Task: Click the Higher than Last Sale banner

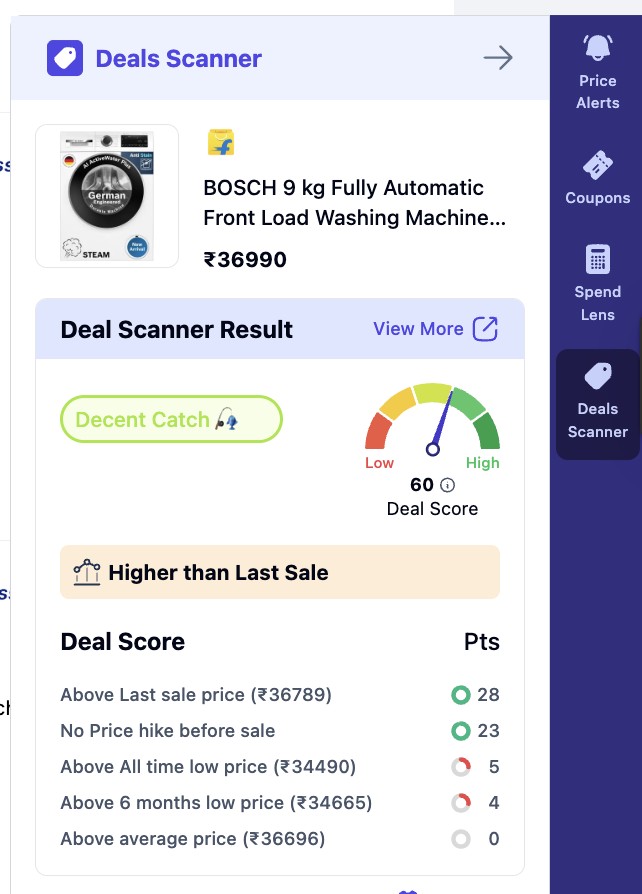Action: (x=280, y=572)
